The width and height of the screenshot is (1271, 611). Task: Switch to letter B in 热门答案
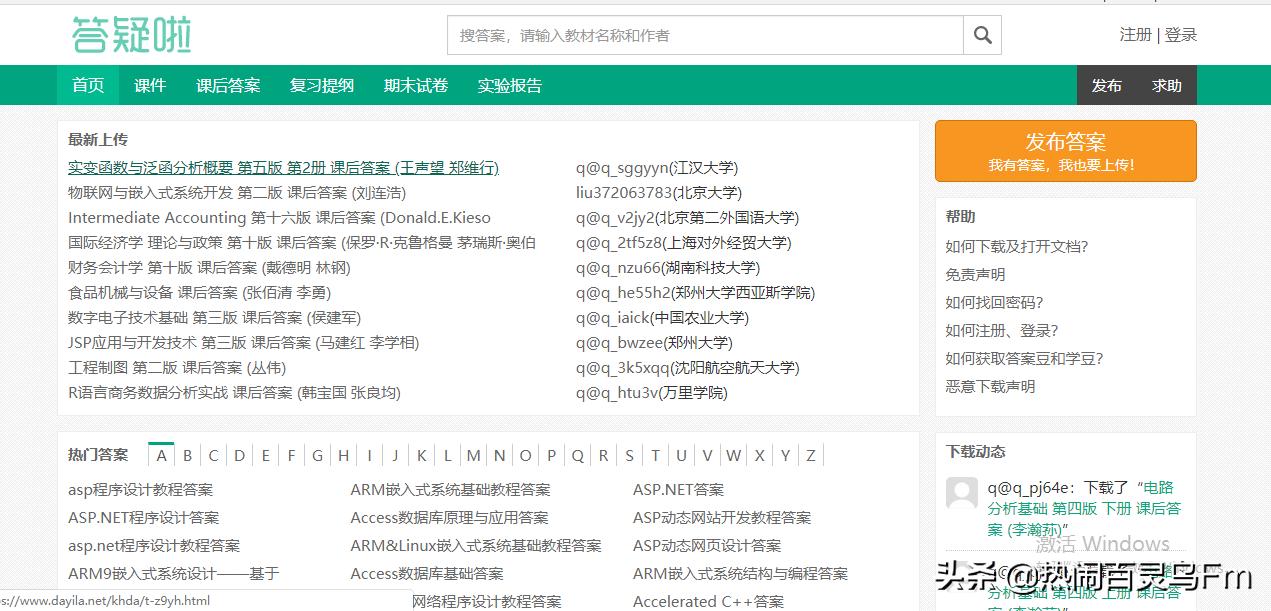[x=187, y=455]
